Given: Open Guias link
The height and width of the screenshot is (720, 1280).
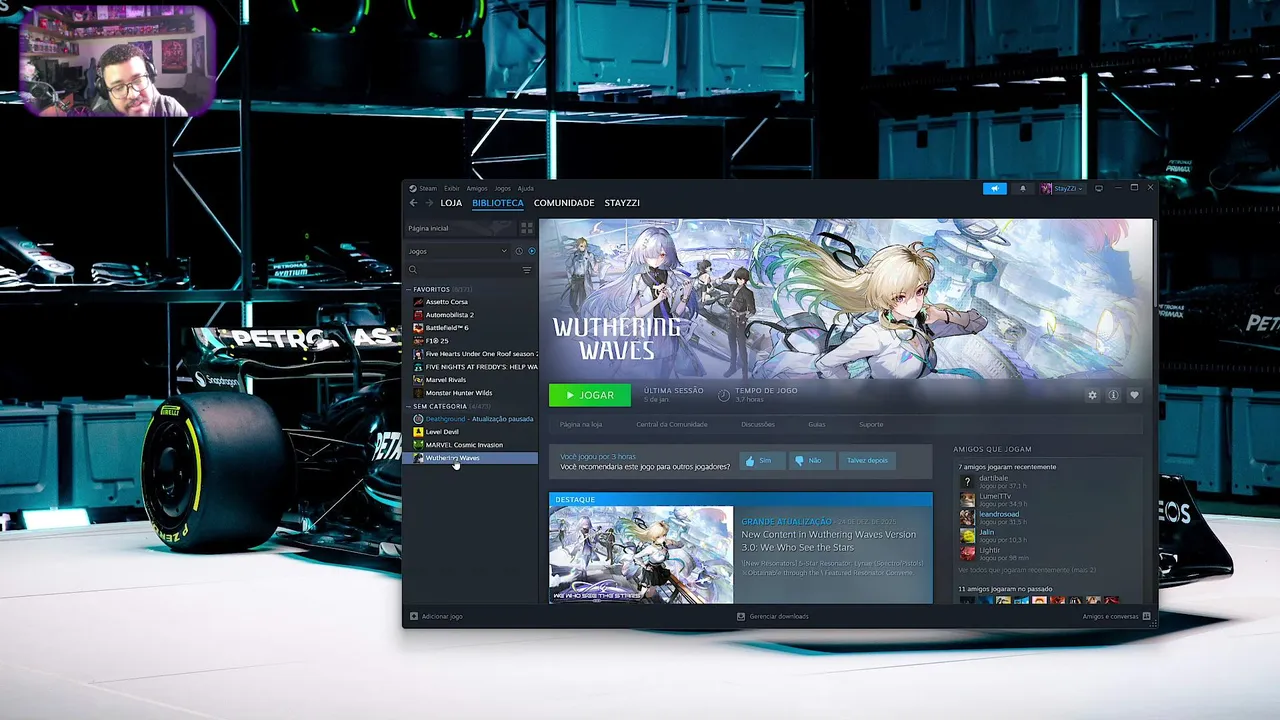Looking at the screenshot, I should pos(817,424).
